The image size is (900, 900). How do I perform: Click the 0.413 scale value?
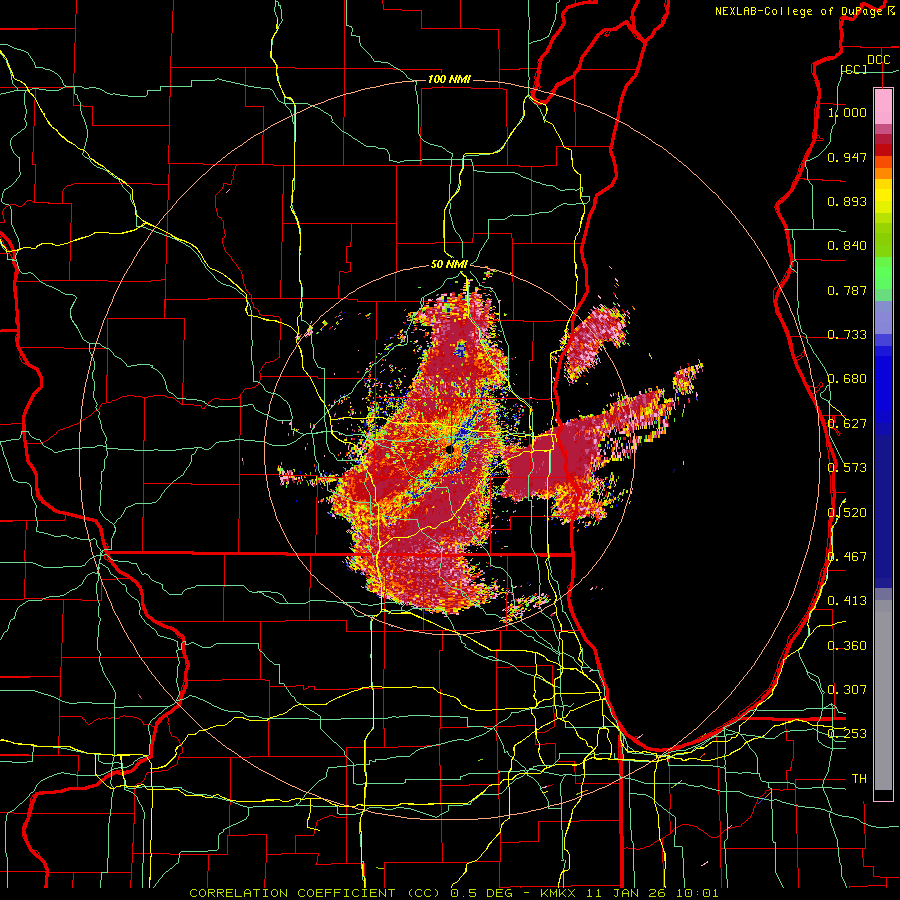[847, 601]
